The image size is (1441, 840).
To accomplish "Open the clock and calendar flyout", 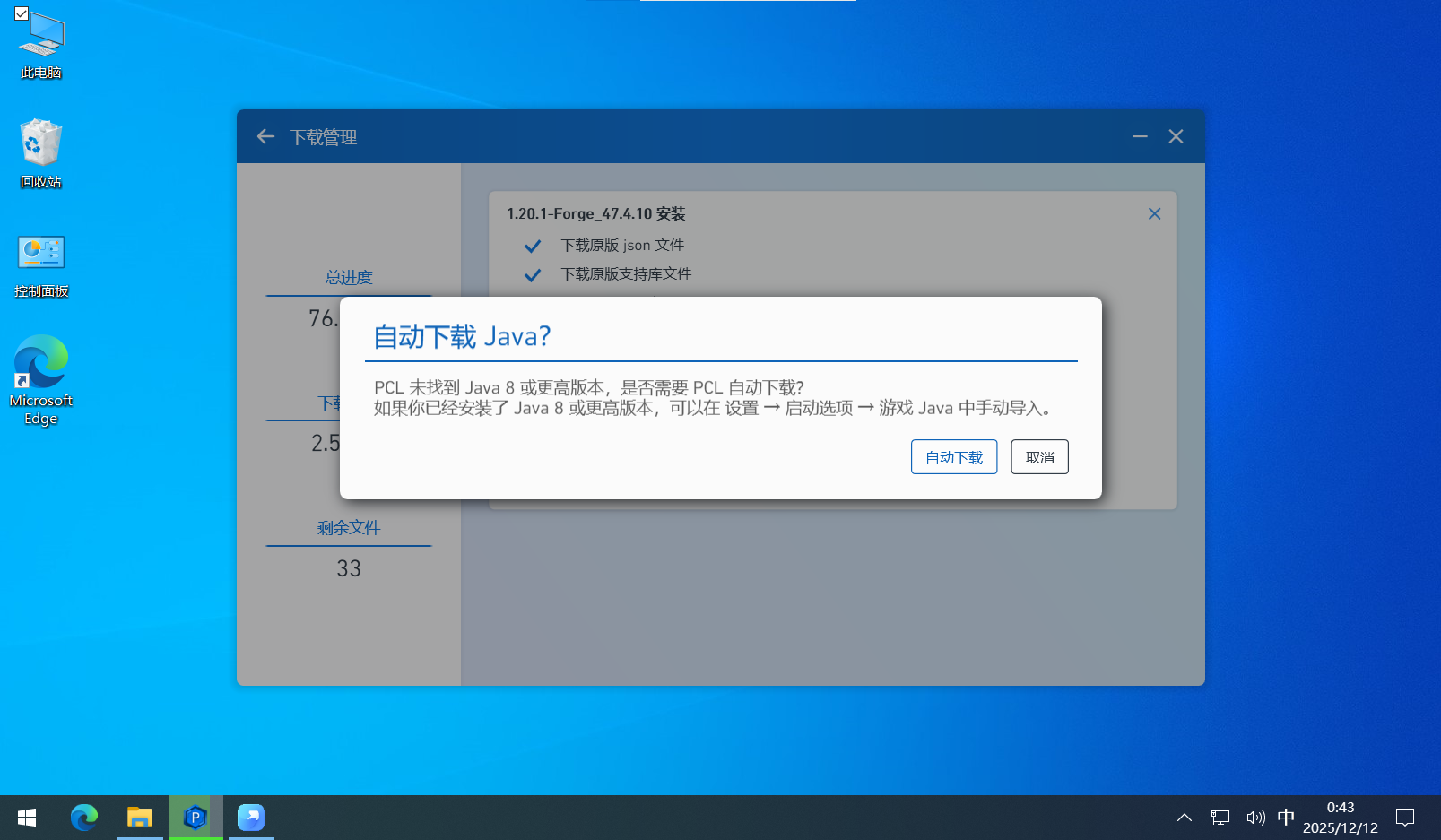I will (x=1340, y=818).
